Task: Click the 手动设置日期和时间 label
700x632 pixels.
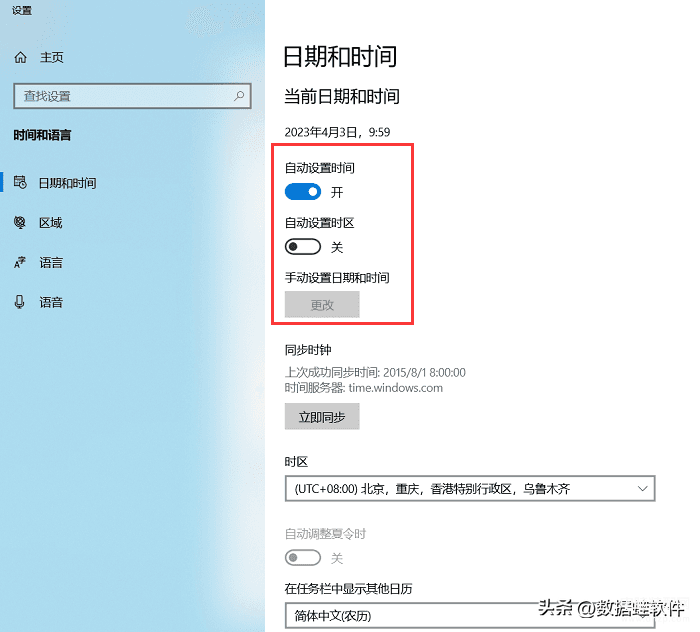Action: pyautogui.click(x=337, y=278)
